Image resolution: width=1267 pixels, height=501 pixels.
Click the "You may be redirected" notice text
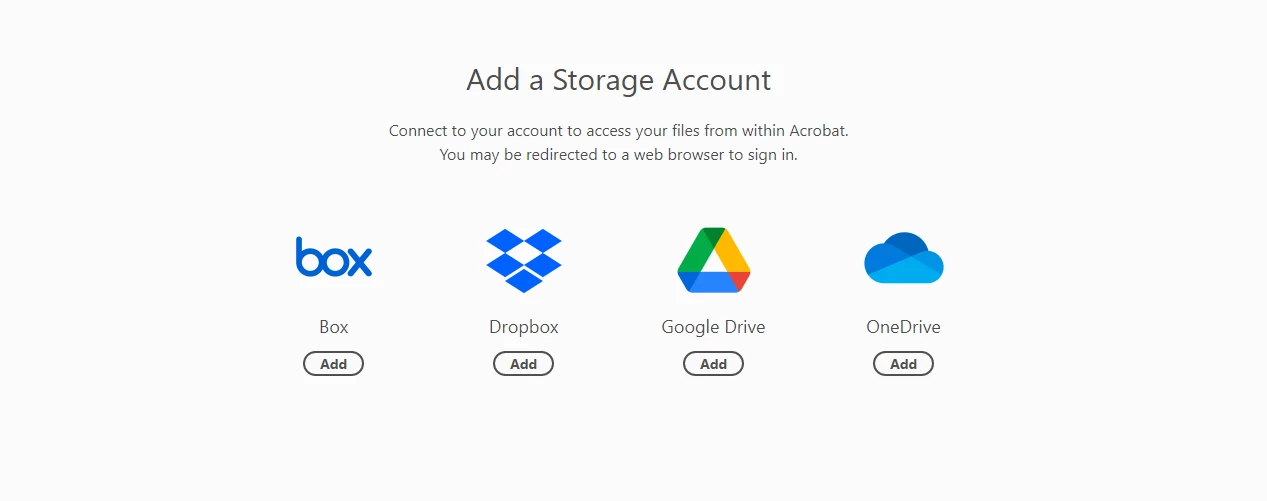619,155
